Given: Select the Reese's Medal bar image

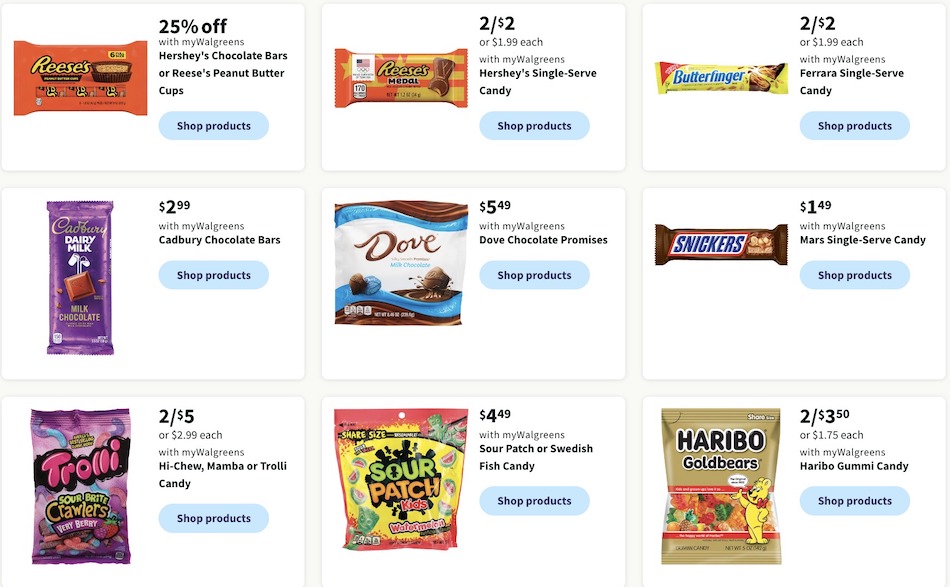Looking at the screenshot, I should [400, 77].
